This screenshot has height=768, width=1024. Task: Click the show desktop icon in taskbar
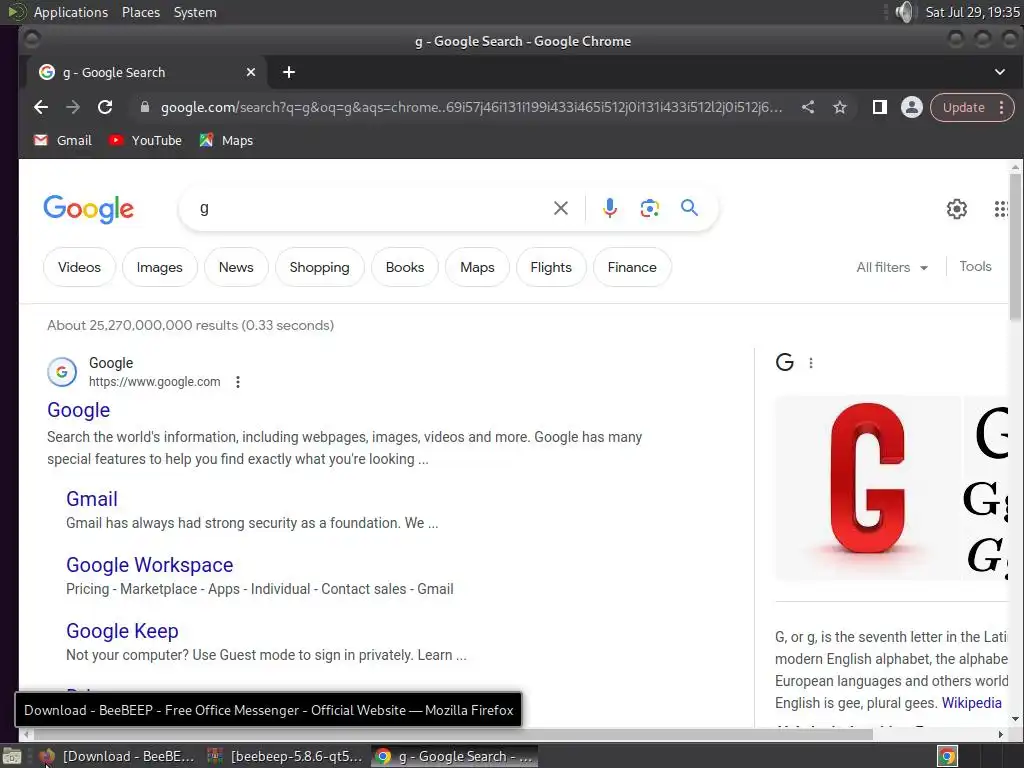[12, 757]
